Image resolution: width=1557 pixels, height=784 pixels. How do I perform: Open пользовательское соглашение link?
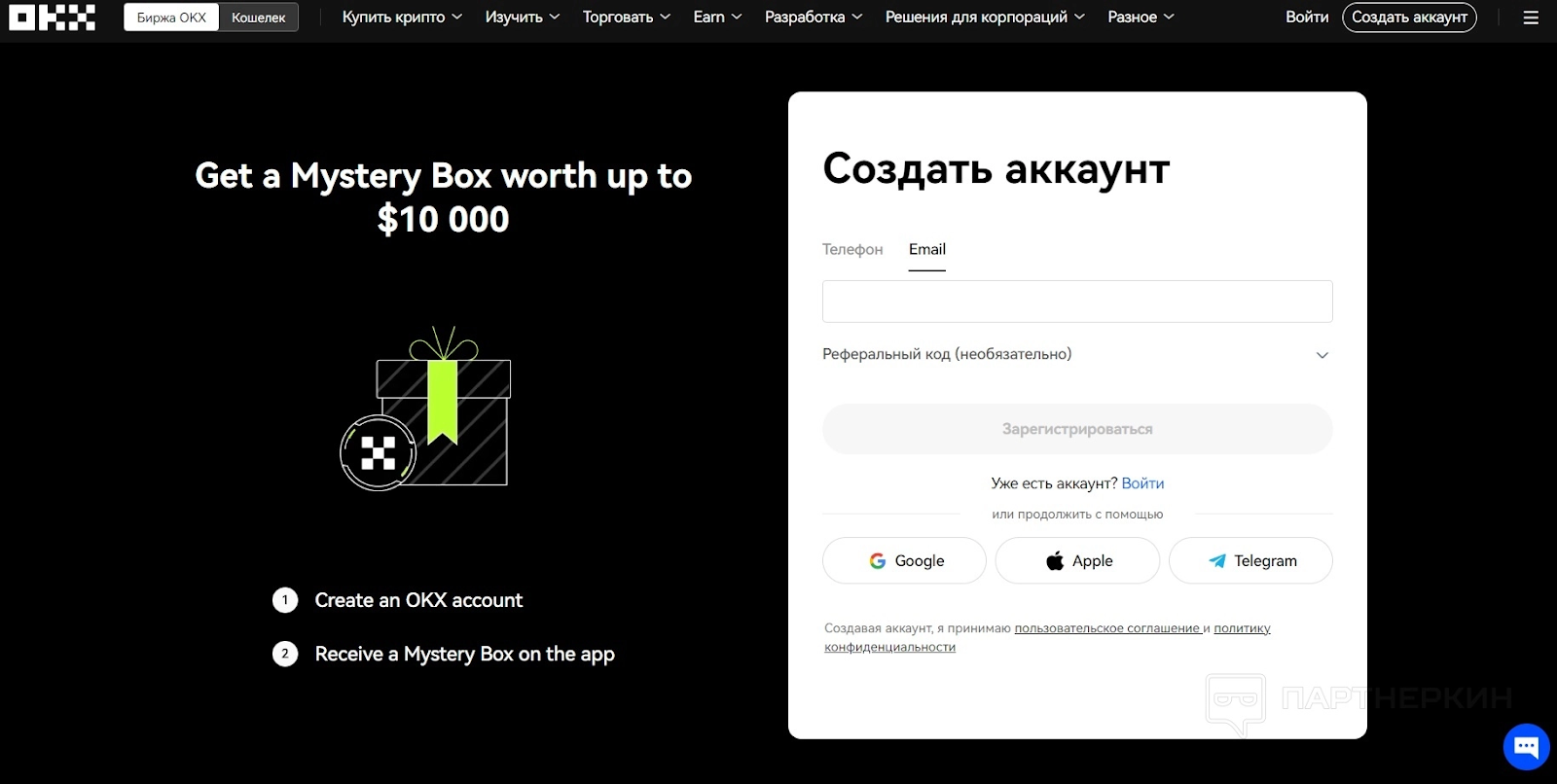pyautogui.click(x=1107, y=628)
